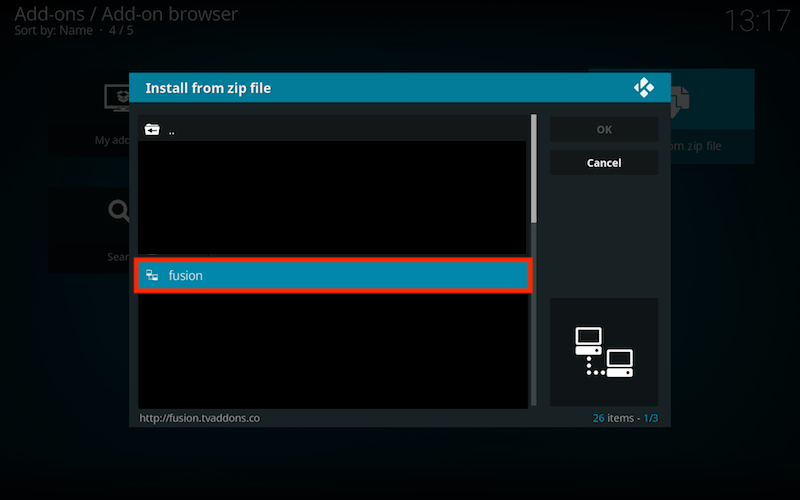The image size is (800, 500).
Task: Go up to the parent folder row
Action: 333,130
